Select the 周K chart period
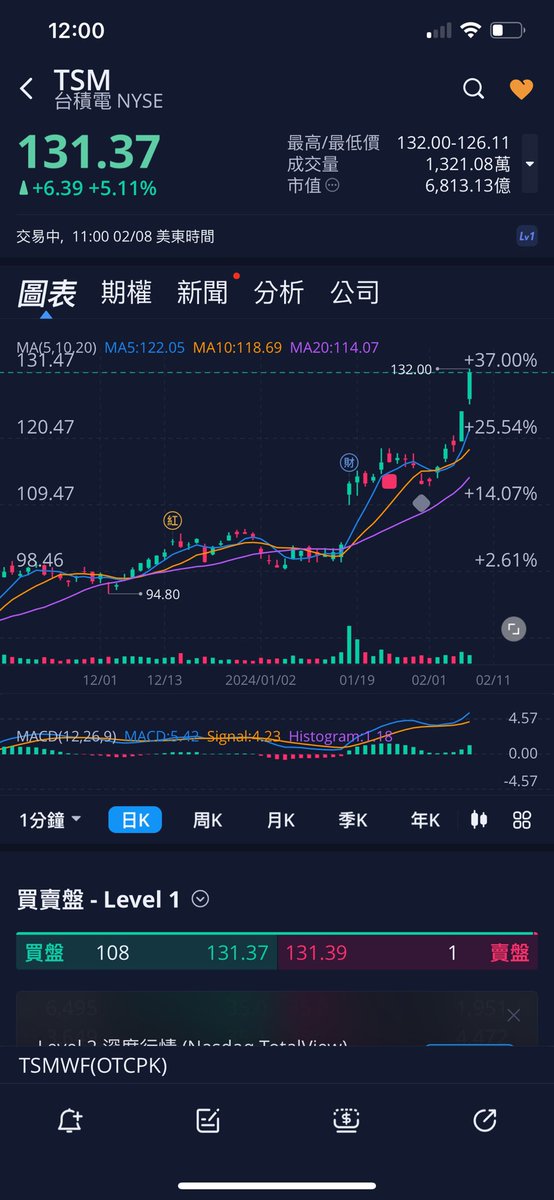 point(207,820)
